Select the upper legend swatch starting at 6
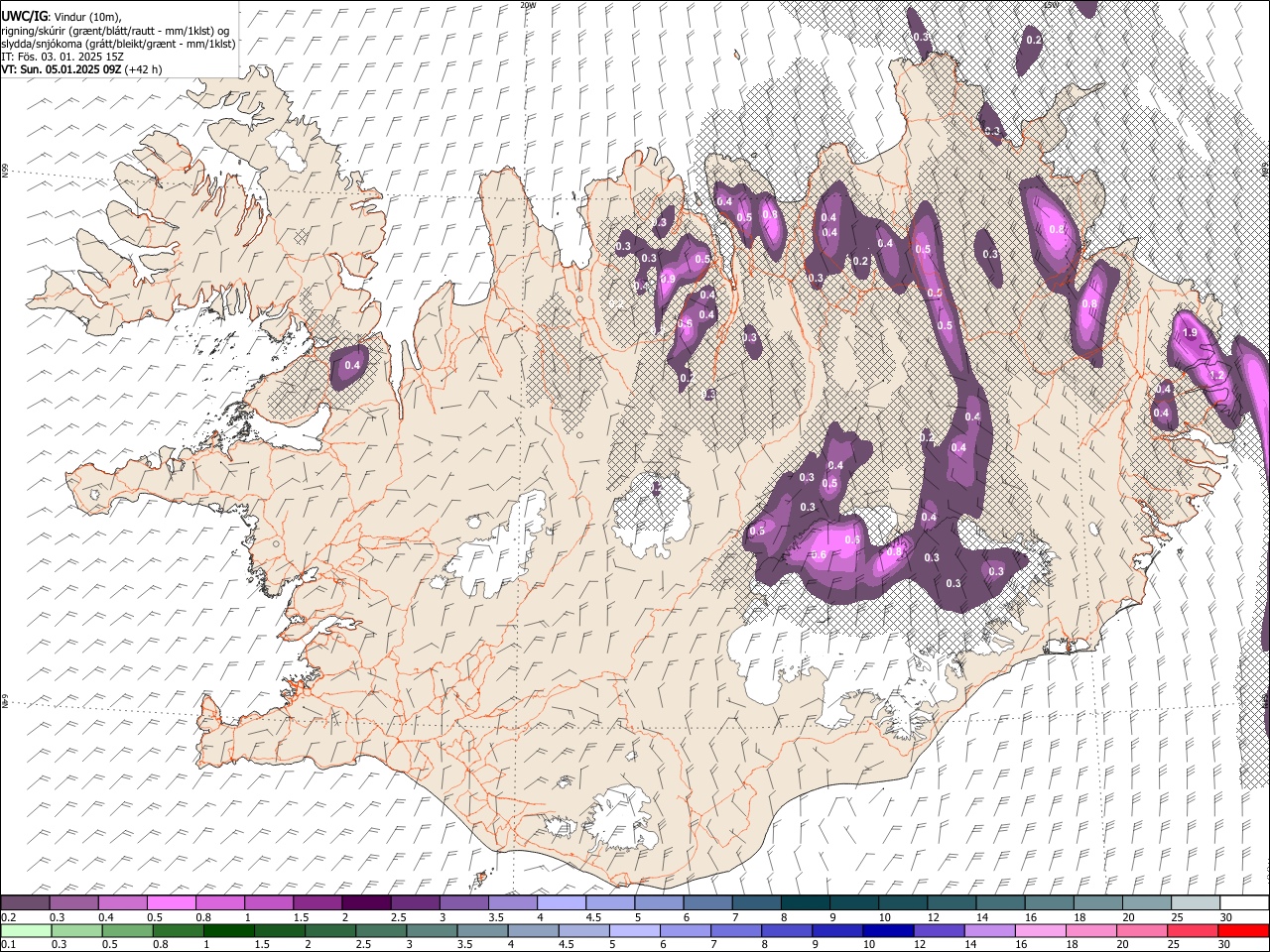1270x952 pixels. [707, 902]
